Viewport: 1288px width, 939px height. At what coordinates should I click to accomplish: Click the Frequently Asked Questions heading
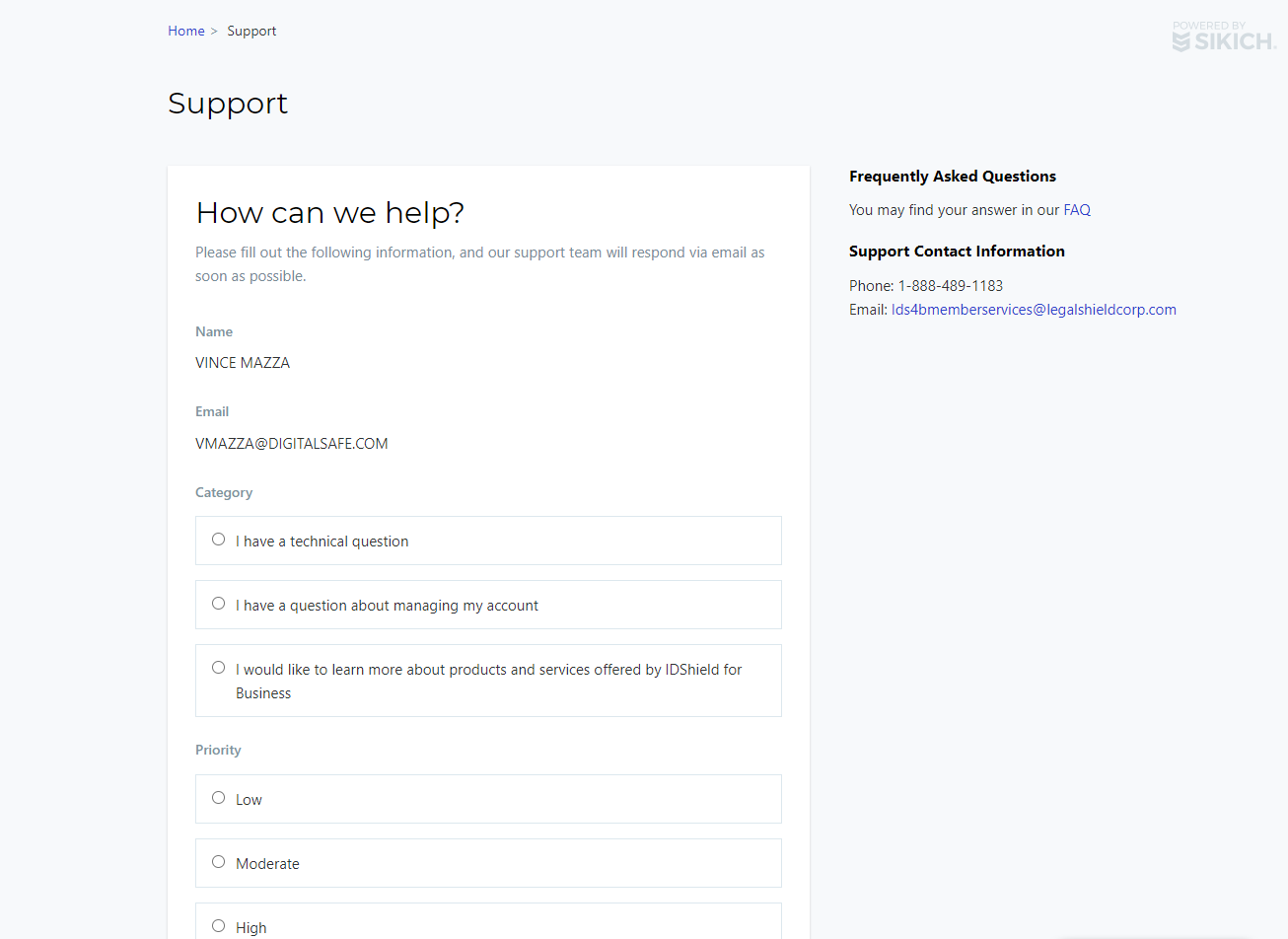coord(953,176)
